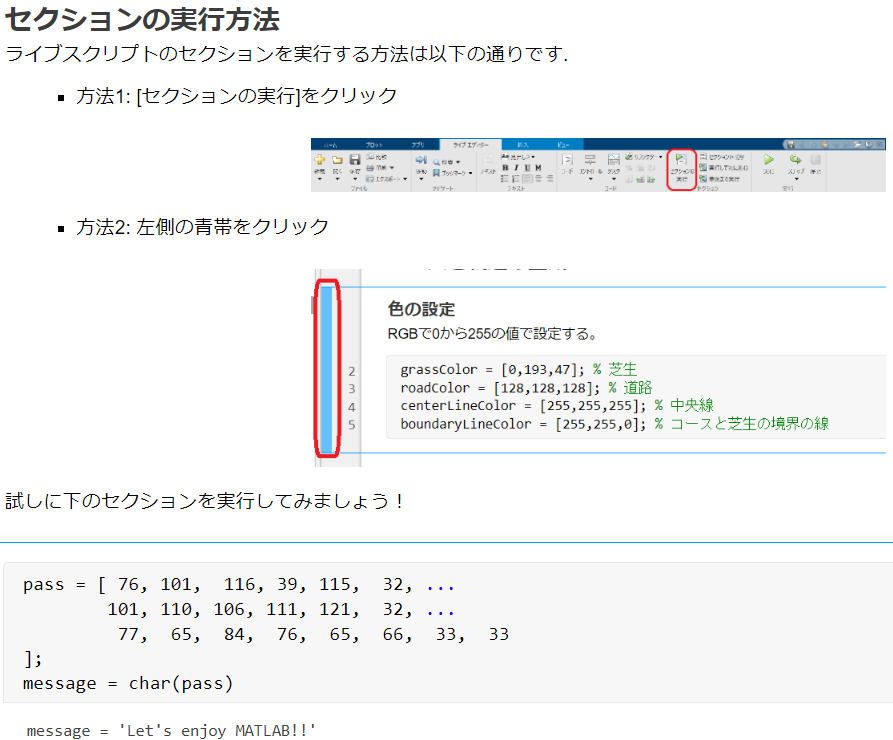Open the エクスポート dropdown arrow

tap(404, 179)
